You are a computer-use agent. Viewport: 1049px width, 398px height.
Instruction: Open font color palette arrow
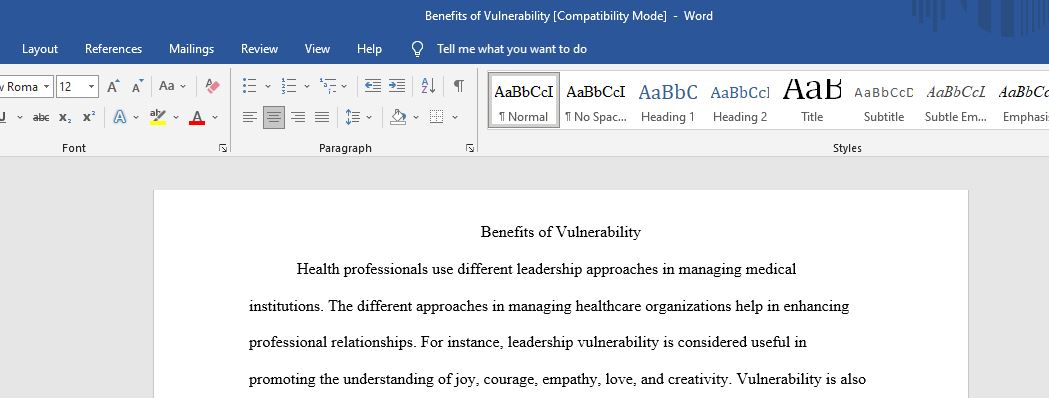point(215,117)
